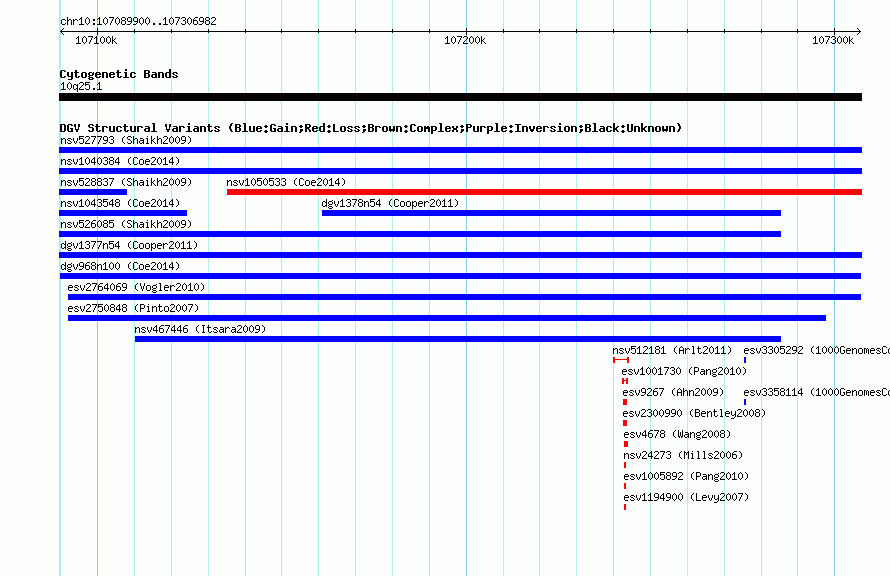Screen dimensions: 890x576
Task: Select the esv2750848 (Pinto2007) label
Action: pyautogui.click(x=133, y=308)
